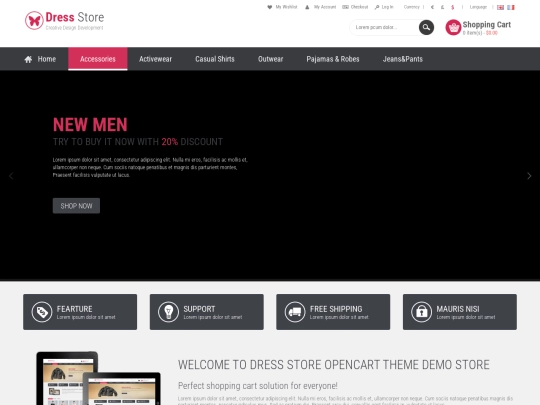Click the padlock Mauris Nisi icon
Viewport: 540px width, 405px height.
click(x=421, y=312)
